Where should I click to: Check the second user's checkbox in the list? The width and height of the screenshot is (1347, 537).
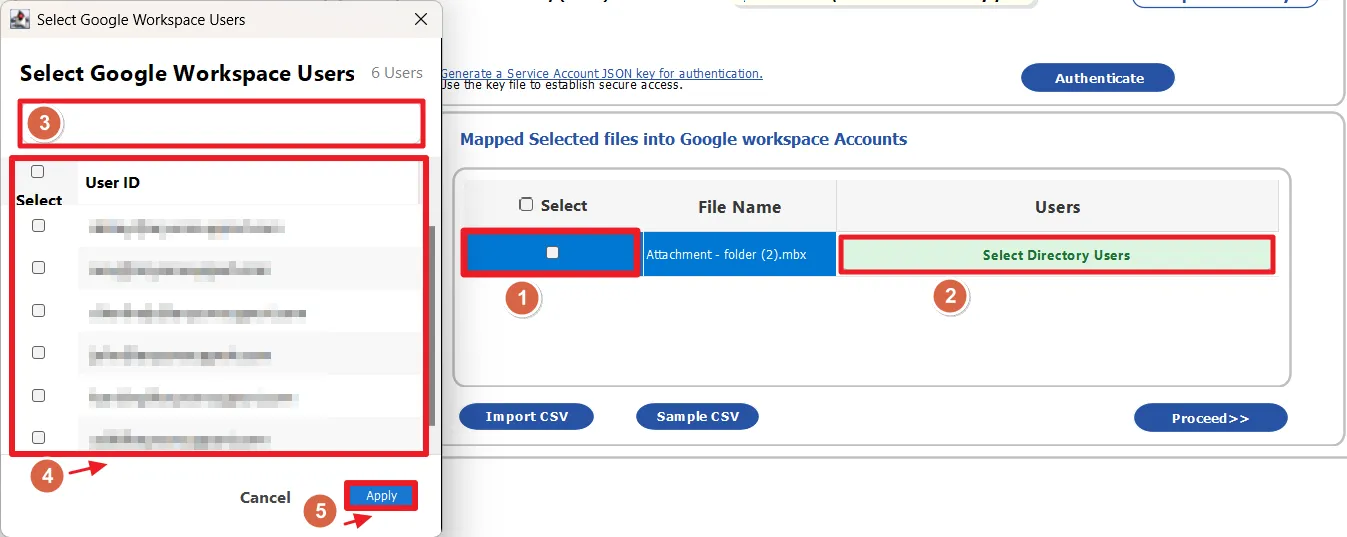click(x=38, y=268)
